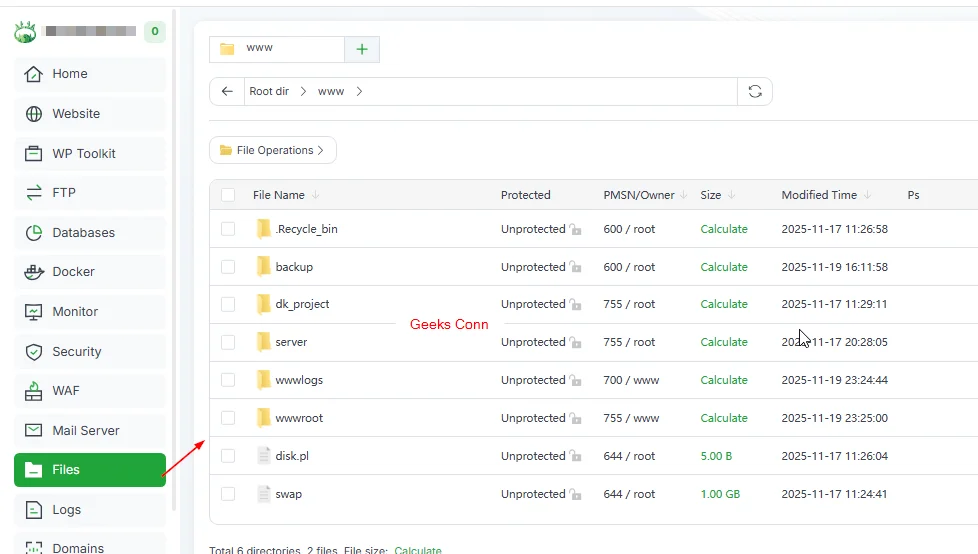Expand chevron after Root dir breadcrumb
Viewport: 978px width, 554px height.
[303, 91]
